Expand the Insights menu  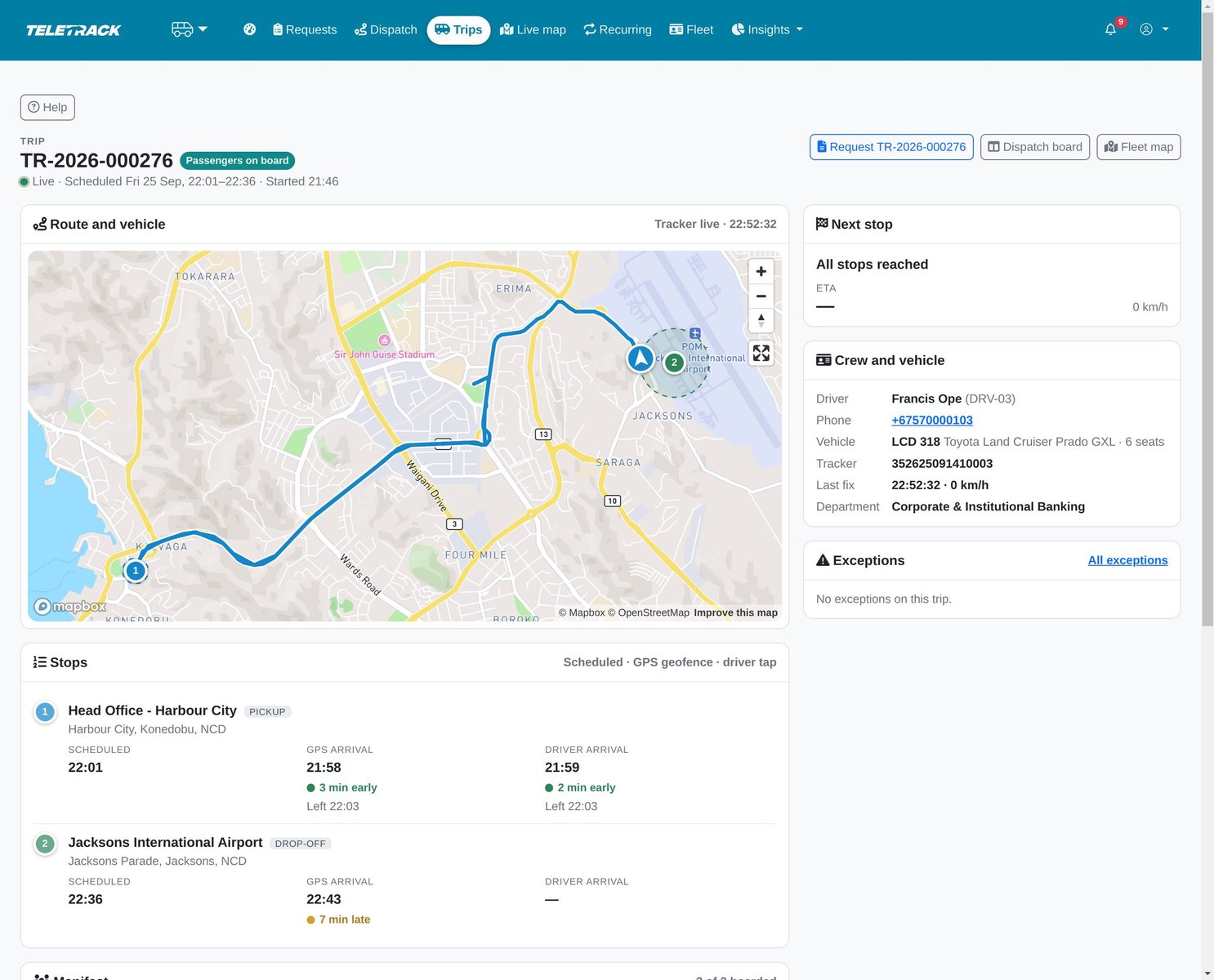[x=767, y=29]
